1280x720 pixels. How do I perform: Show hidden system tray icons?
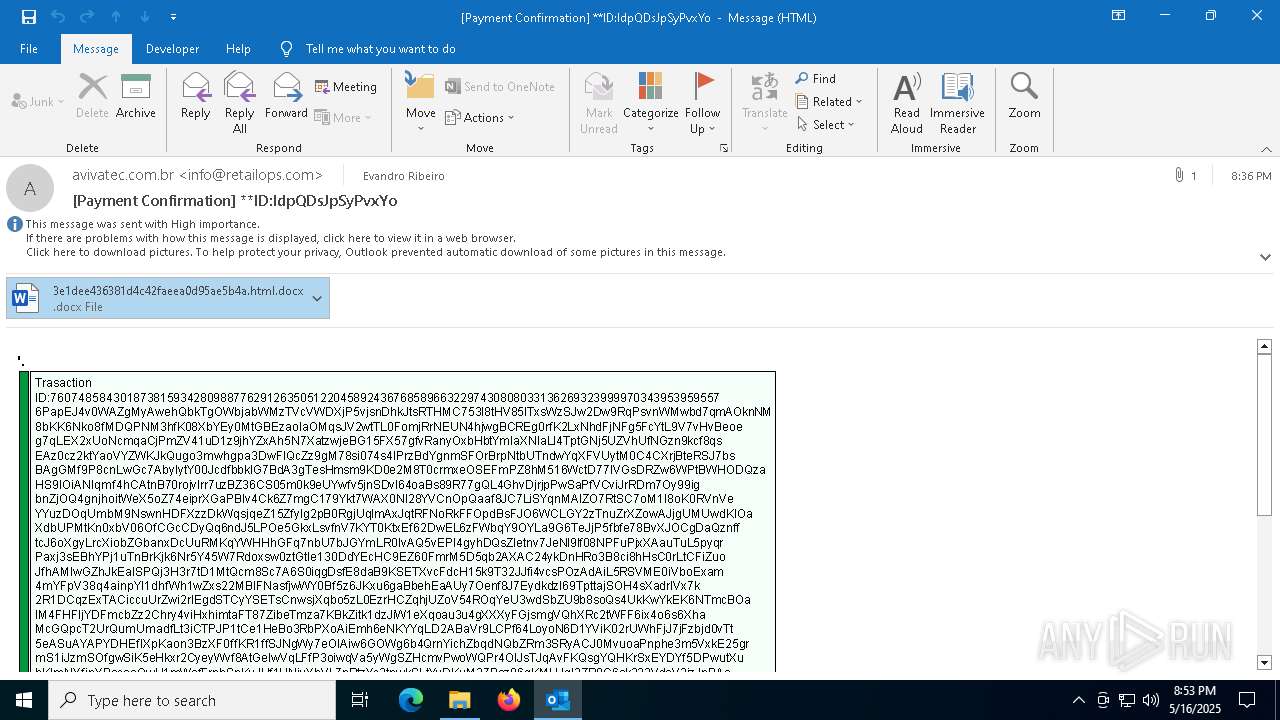click(x=1078, y=700)
